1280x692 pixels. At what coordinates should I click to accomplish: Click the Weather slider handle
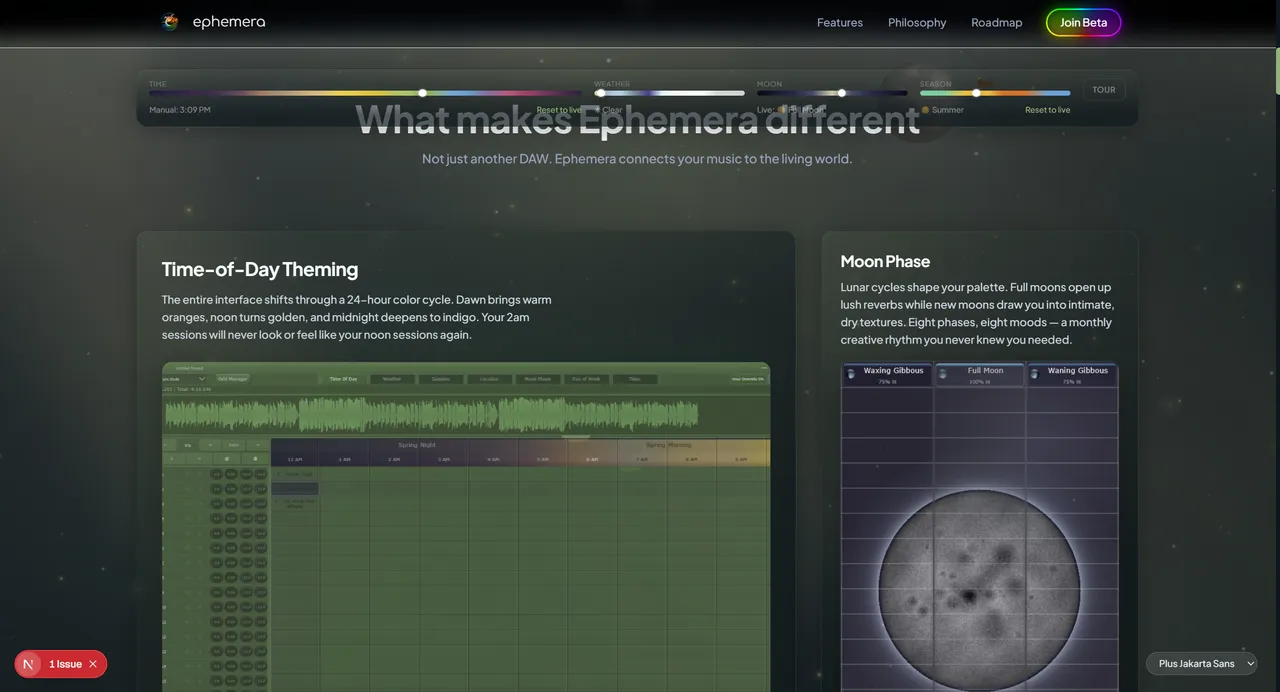click(600, 93)
